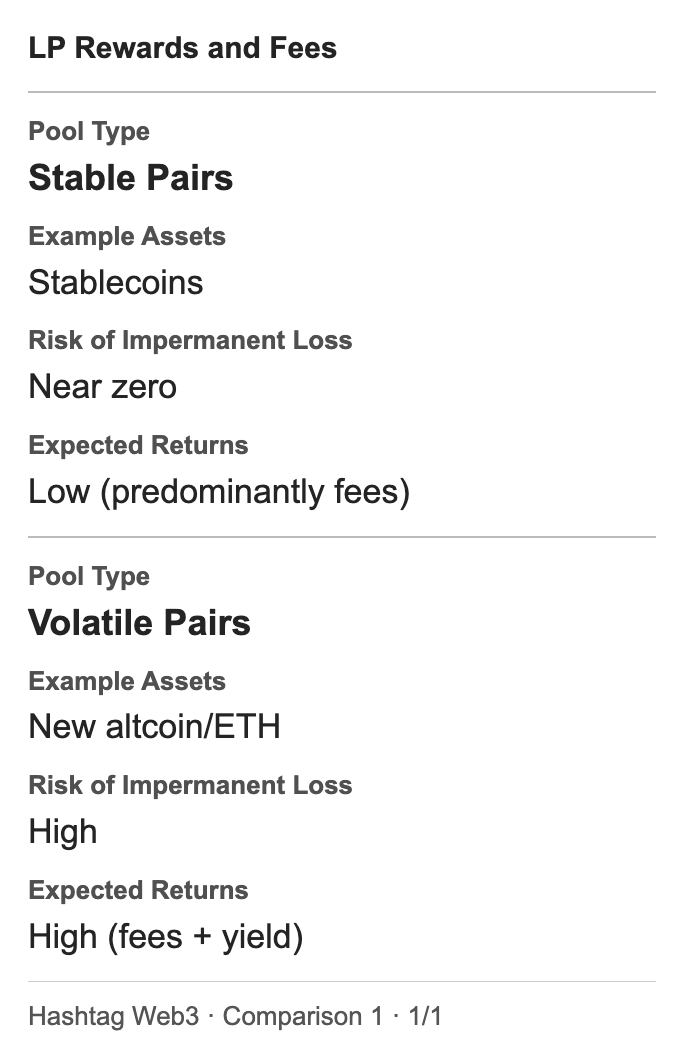Click the New altcoin/ETH assets value
684x1062 pixels.
coord(154,727)
